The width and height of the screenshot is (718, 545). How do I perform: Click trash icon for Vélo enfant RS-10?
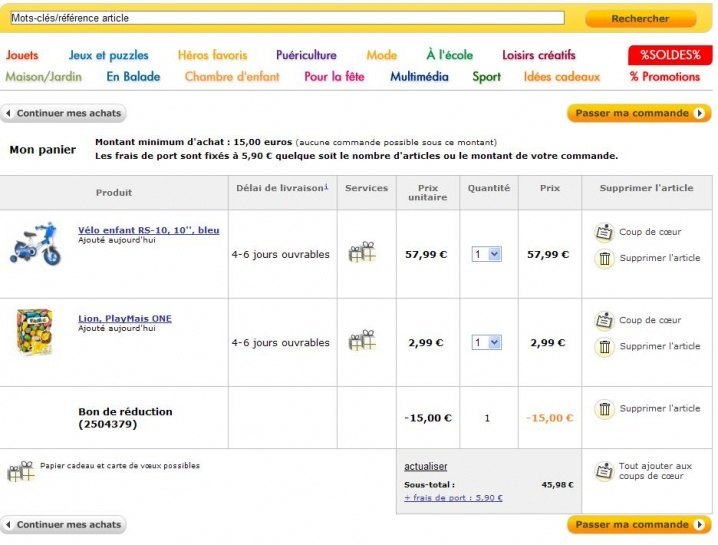click(x=604, y=259)
